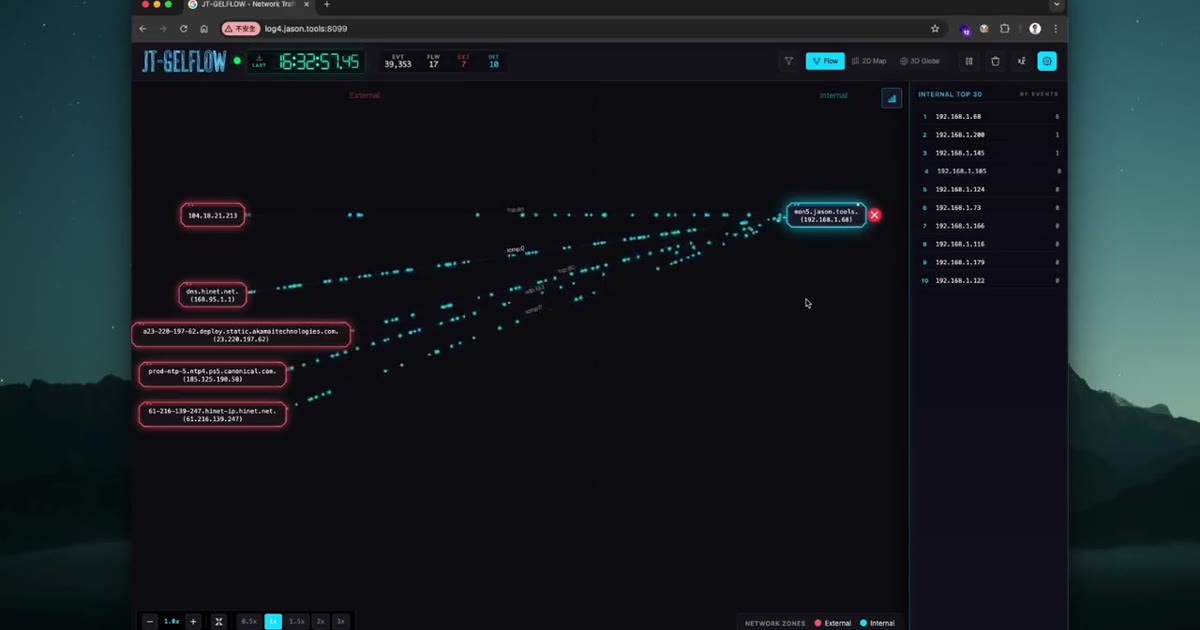The height and width of the screenshot is (630, 1200).
Task: Click the JT-GELFLOW logo
Action: click(x=185, y=61)
